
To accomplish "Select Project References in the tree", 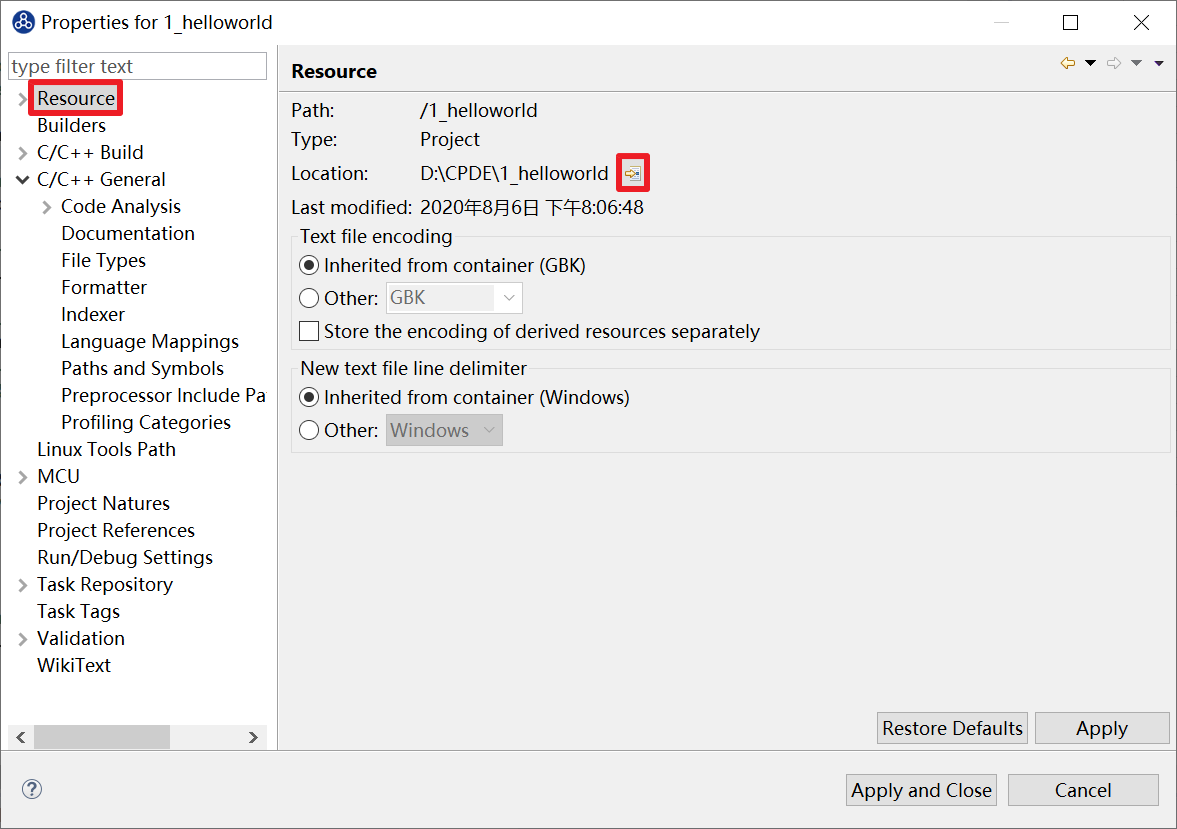I will [x=116, y=530].
